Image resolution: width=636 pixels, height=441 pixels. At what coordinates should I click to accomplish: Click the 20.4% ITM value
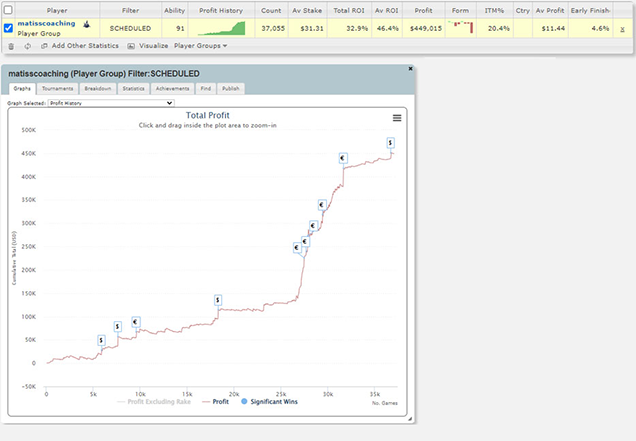click(499, 28)
